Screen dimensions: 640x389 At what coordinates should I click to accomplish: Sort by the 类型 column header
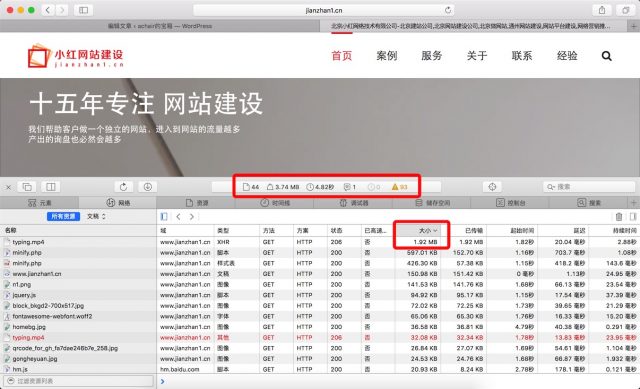(236, 231)
